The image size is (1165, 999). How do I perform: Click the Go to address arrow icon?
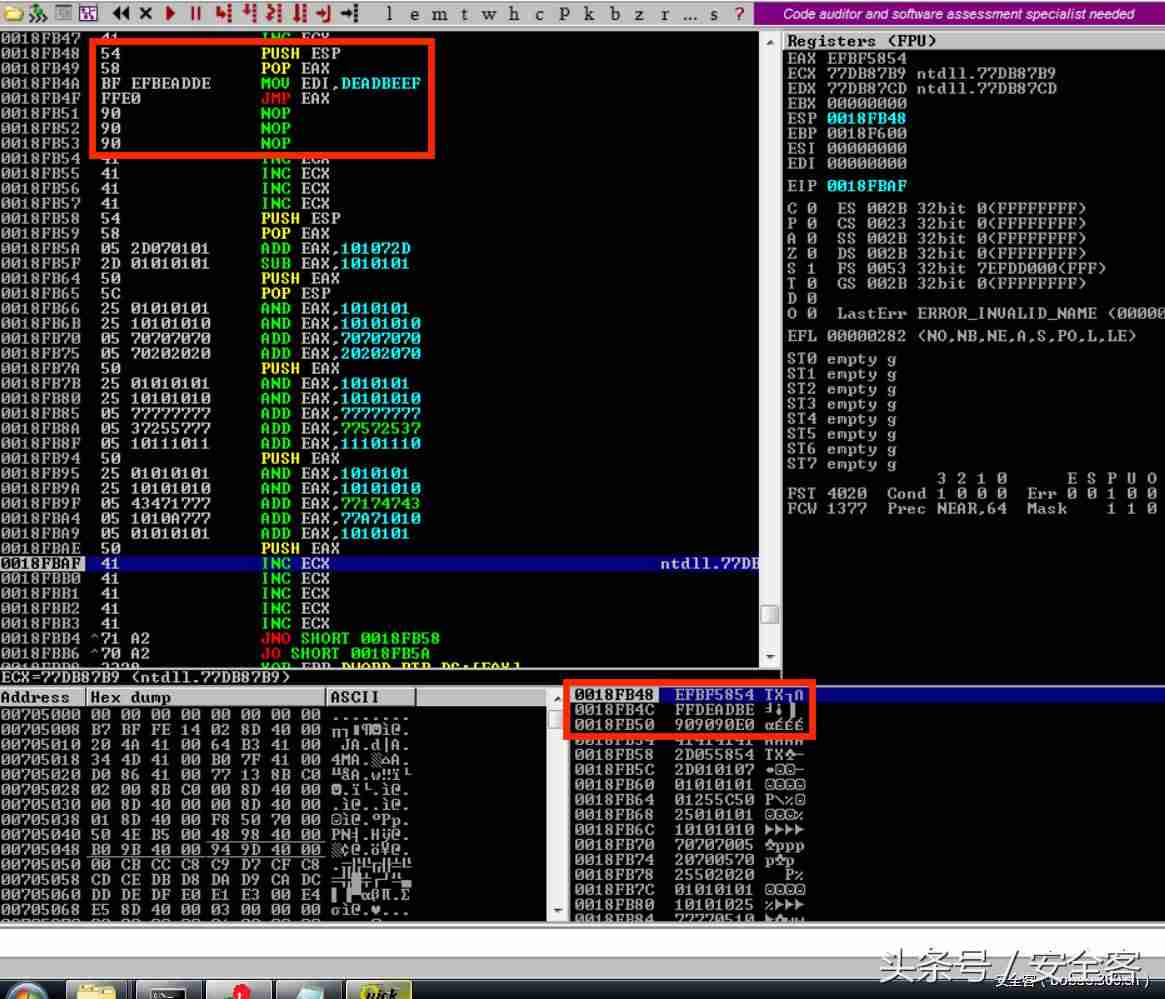tap(350, 13)
